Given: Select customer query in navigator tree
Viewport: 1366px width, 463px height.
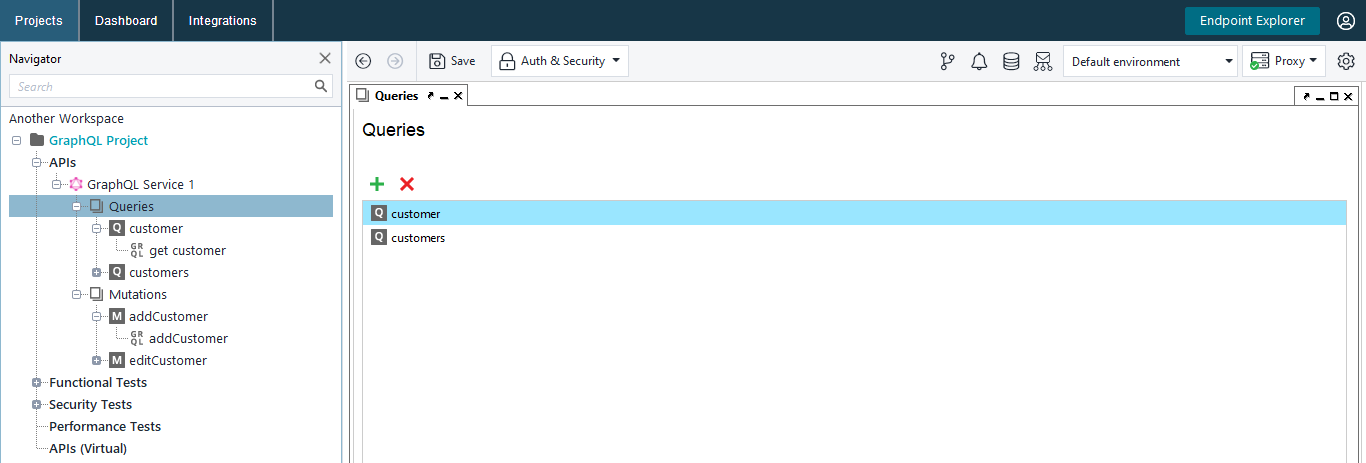Looking at the screenshot, I should pos(156,228).
